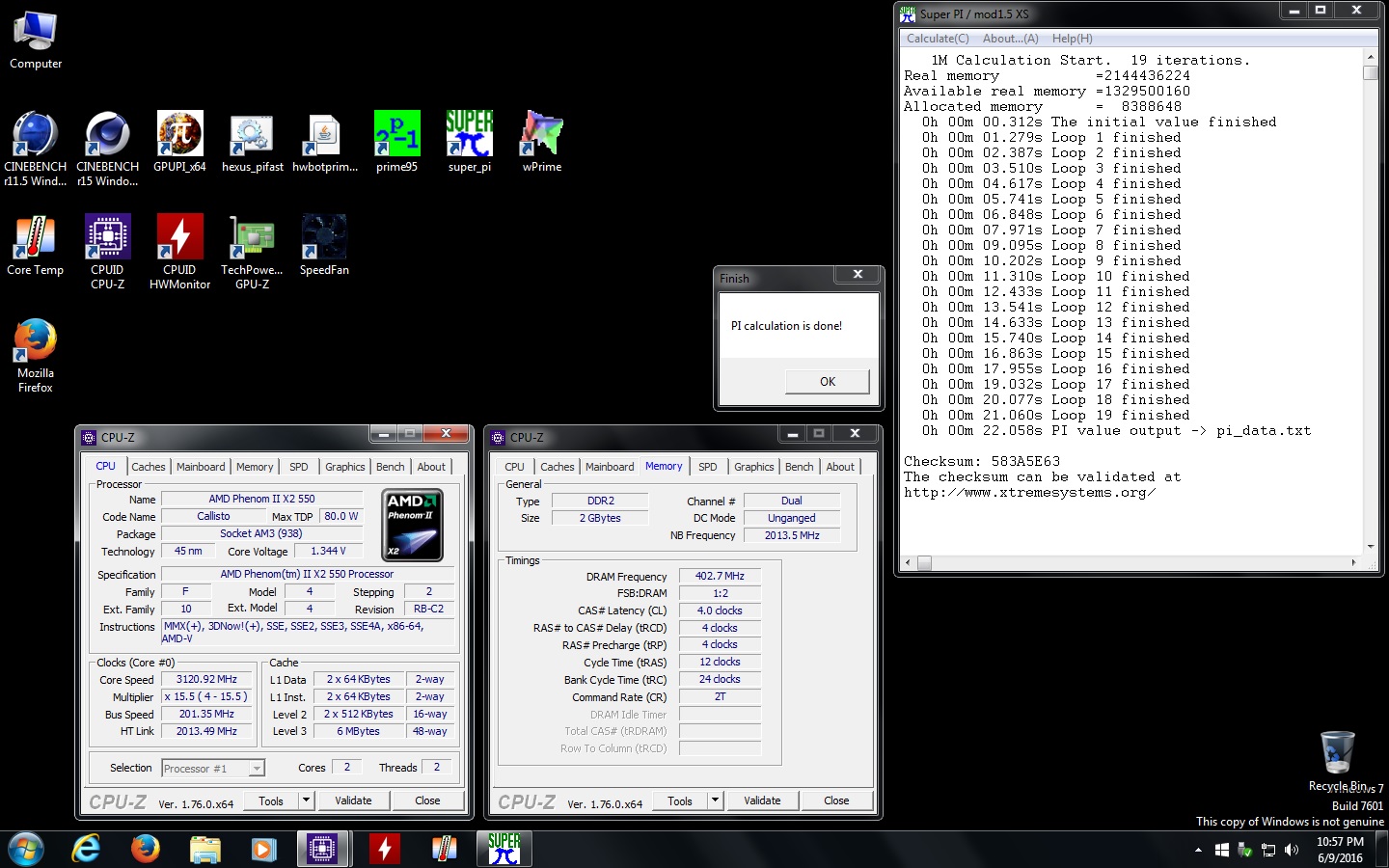Open Calculate(C) menu in Super PI
Image resolution: width=1389 pixels, height=868 pixels.
coord(938,39)
